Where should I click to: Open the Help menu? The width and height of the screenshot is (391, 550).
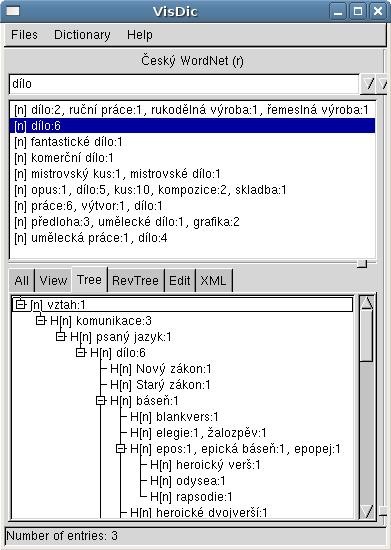pyautogui.click(x=140, y=35)
